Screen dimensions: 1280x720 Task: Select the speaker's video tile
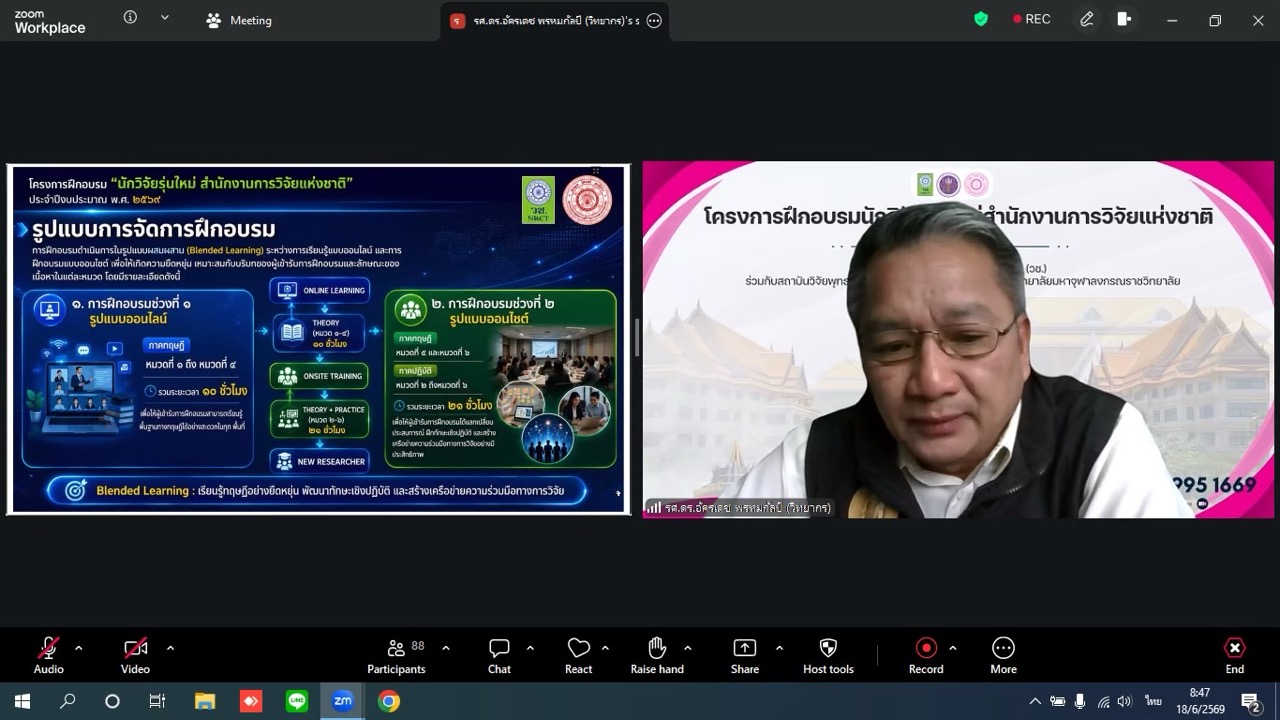pos(958,339)
